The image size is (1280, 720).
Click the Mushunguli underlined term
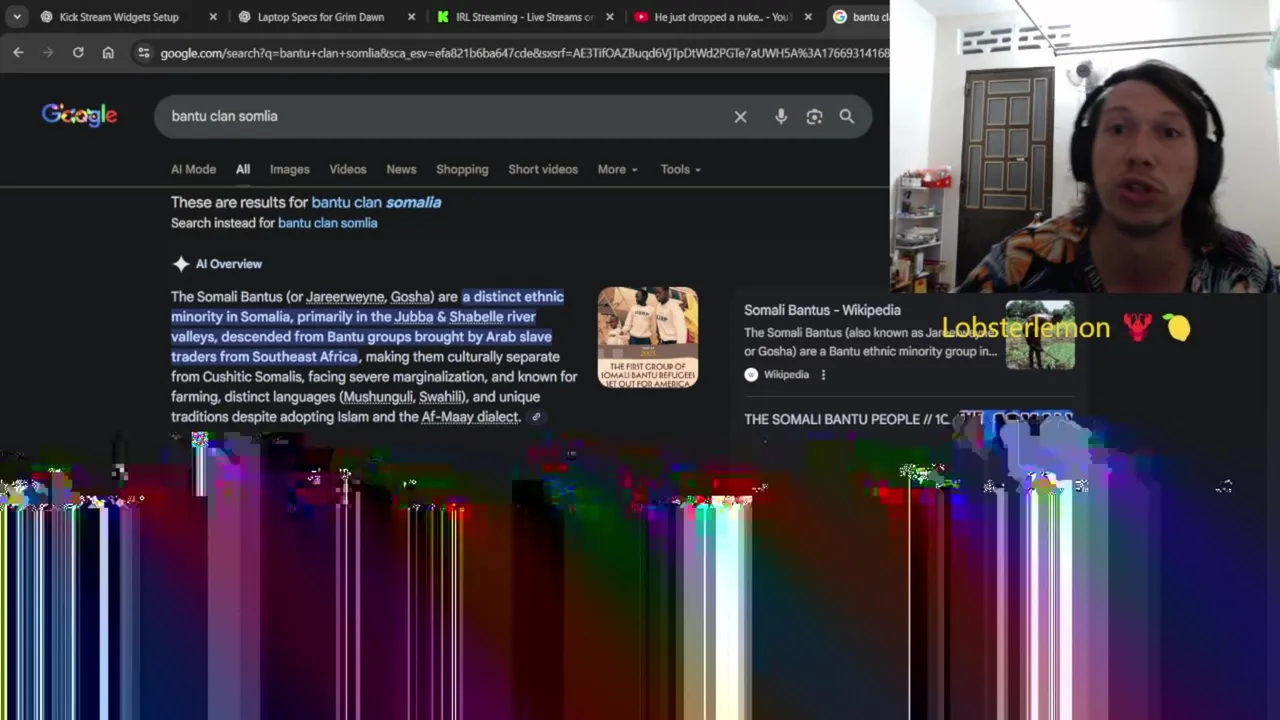[377, 397]
